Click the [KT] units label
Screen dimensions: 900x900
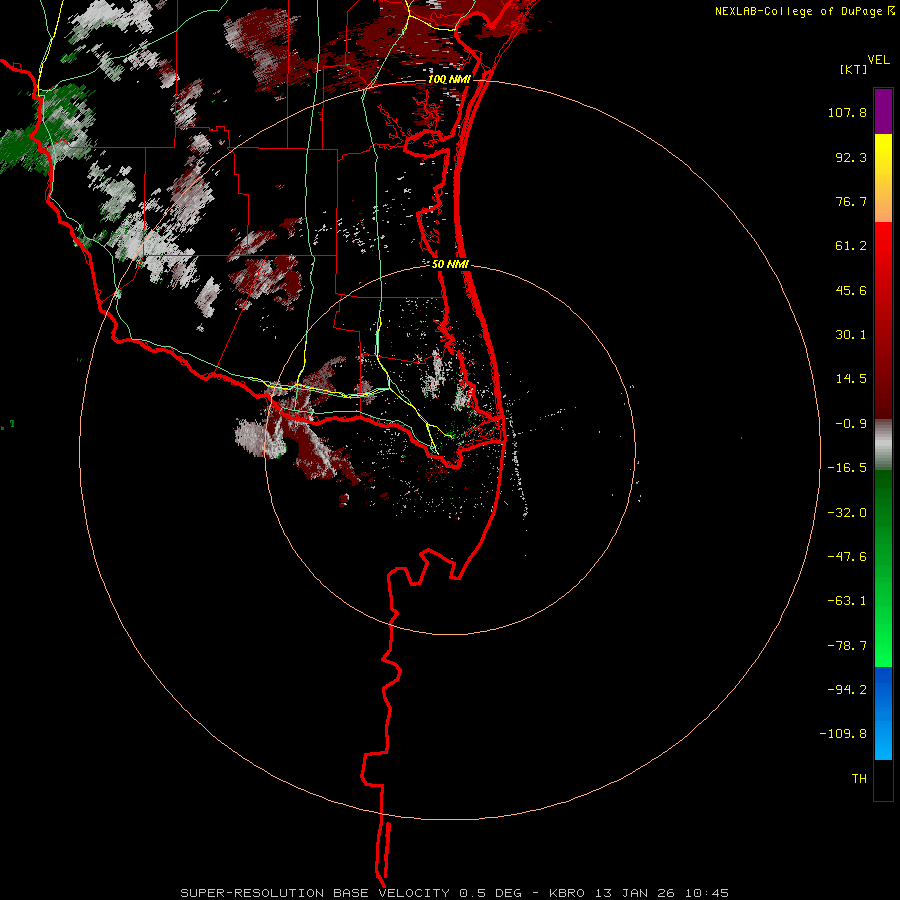(x=853, y=69)
